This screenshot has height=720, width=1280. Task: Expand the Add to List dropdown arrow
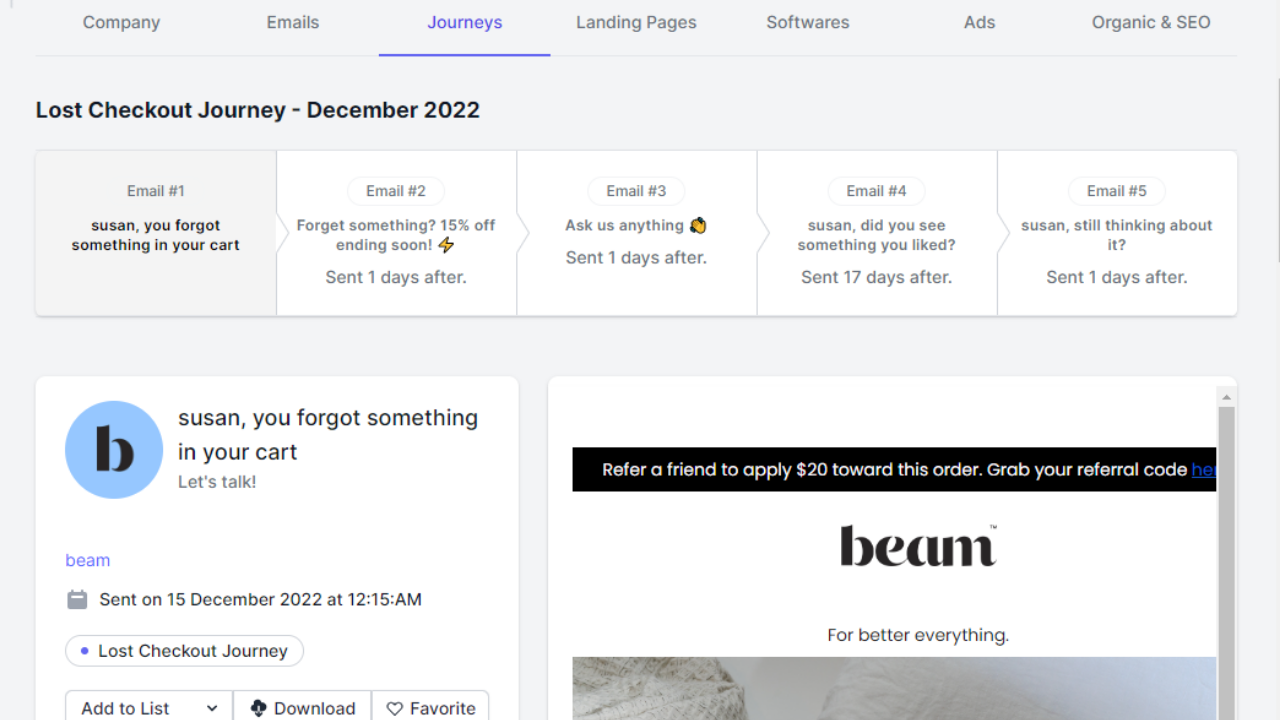pyautogui.click(x=212, y=708)
